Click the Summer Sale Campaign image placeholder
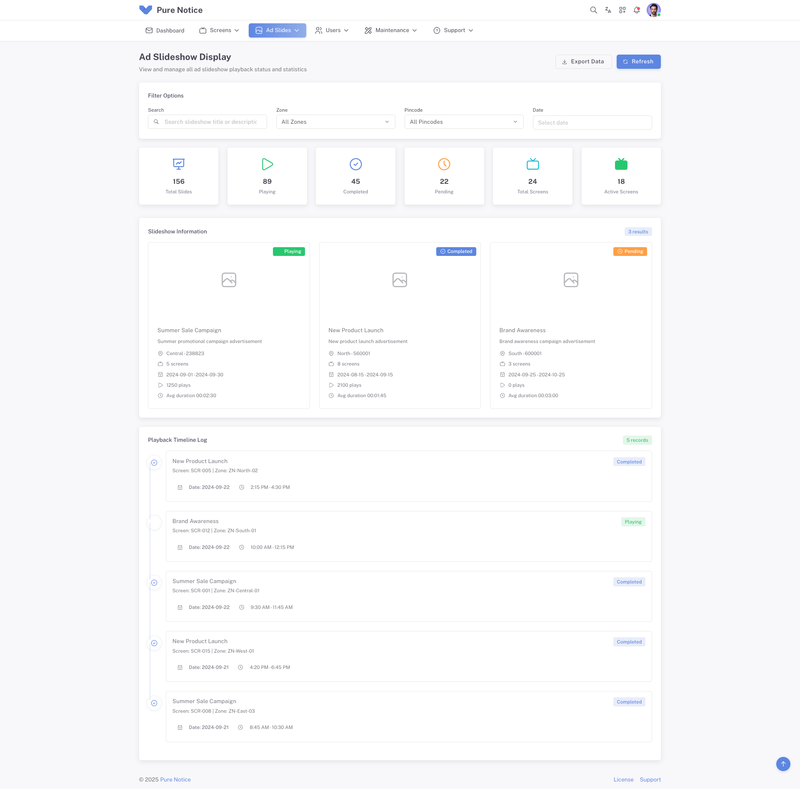Screen dimensions: 800x789 click(229, 280)
